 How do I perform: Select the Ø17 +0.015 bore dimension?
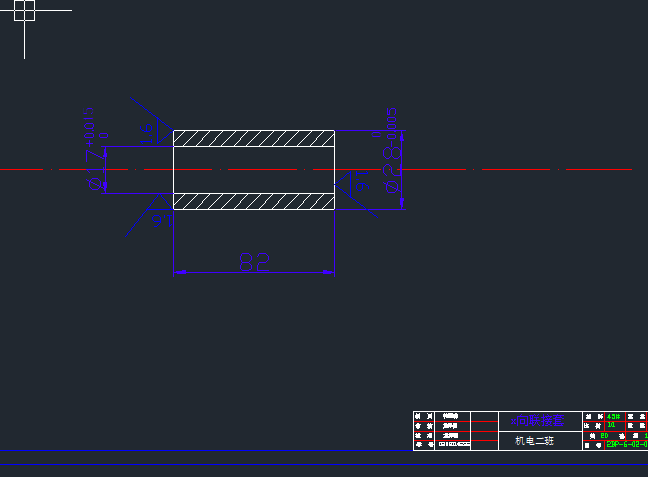tap(96, 149)
